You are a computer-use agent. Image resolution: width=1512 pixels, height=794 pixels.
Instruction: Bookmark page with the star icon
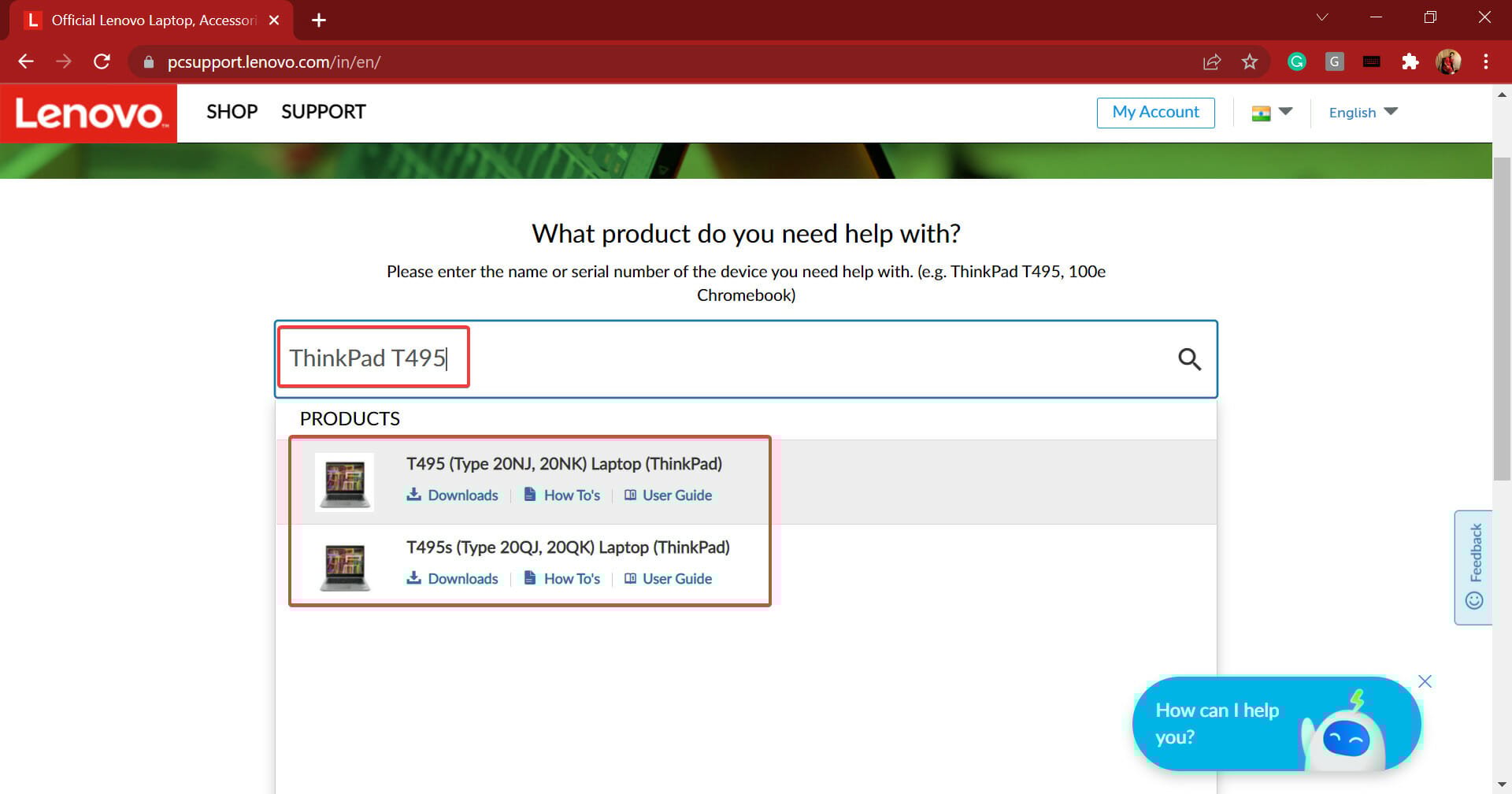click(x=1250, y=61)
